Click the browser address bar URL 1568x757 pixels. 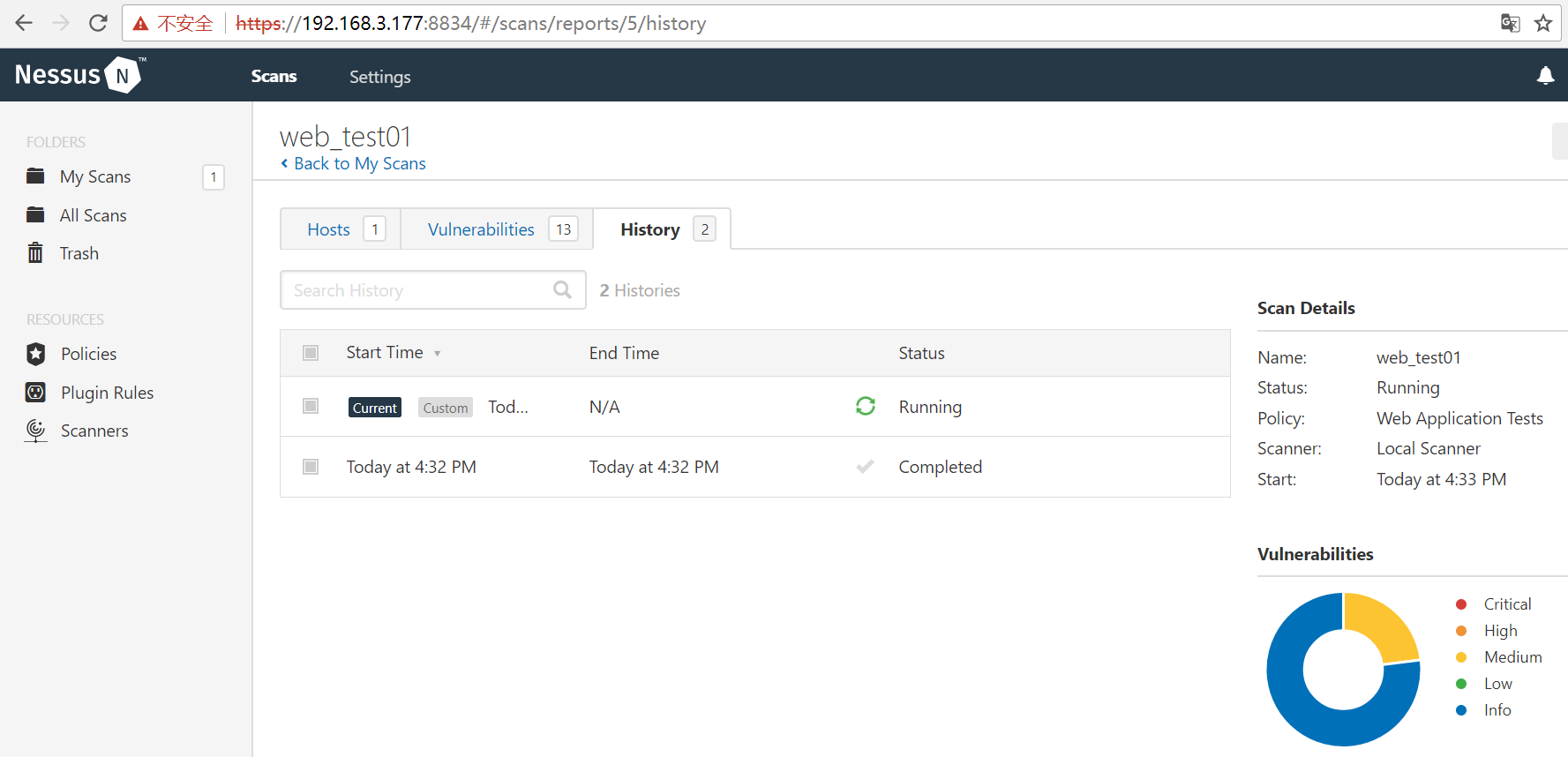(x=471, y=23)
